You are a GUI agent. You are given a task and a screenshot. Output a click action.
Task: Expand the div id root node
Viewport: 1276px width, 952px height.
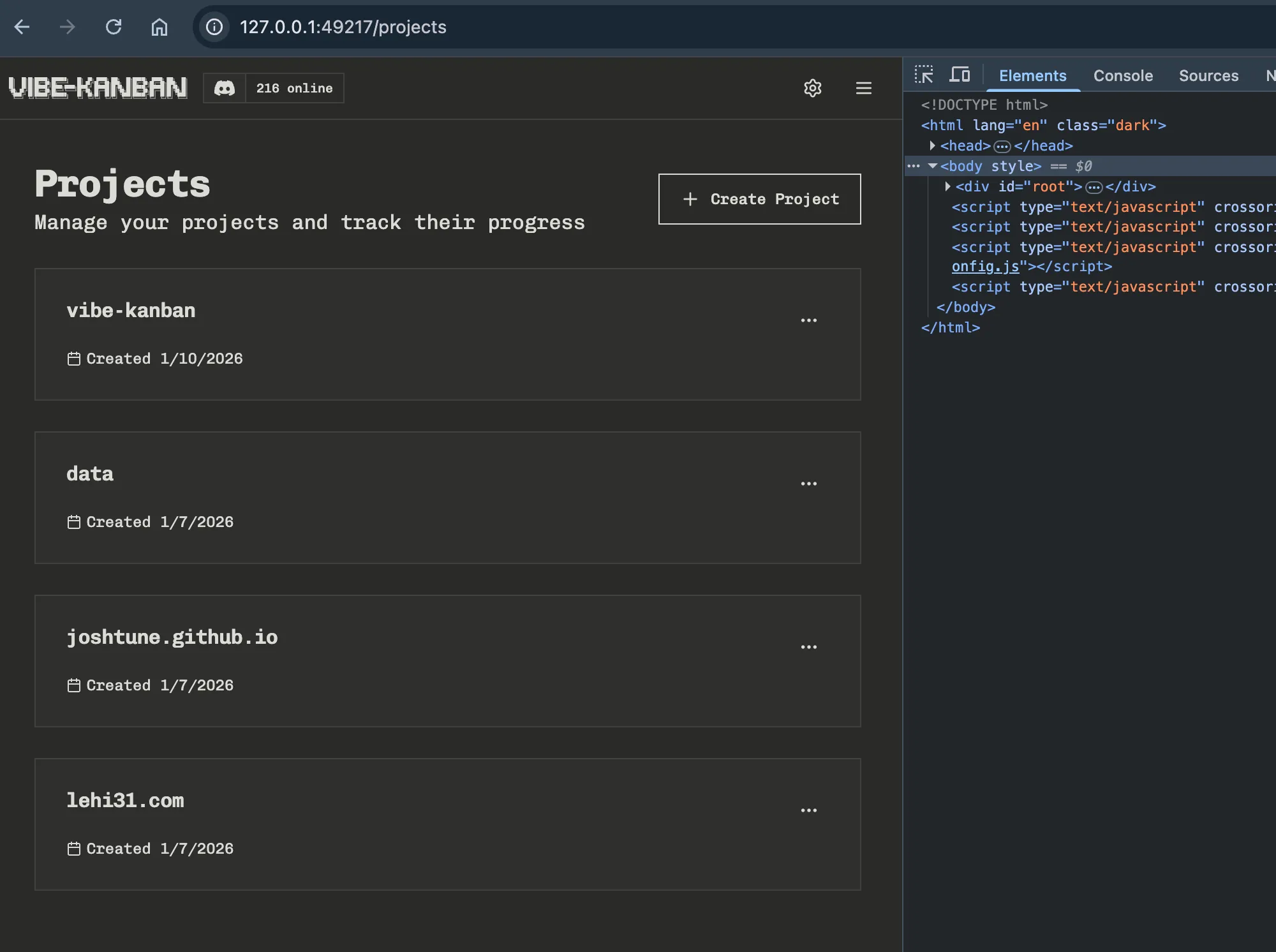(947, 186)
